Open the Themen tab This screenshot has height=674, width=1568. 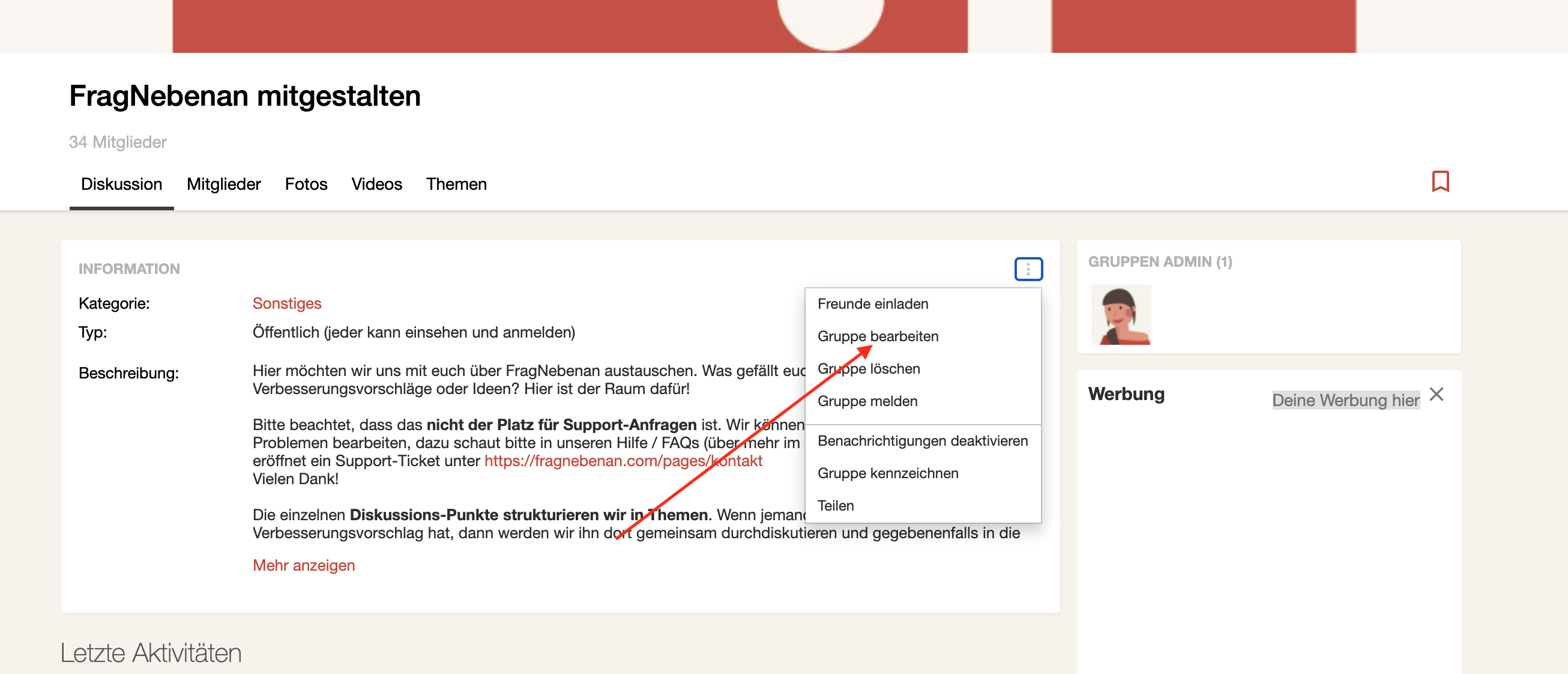click(x=456, y=184)
